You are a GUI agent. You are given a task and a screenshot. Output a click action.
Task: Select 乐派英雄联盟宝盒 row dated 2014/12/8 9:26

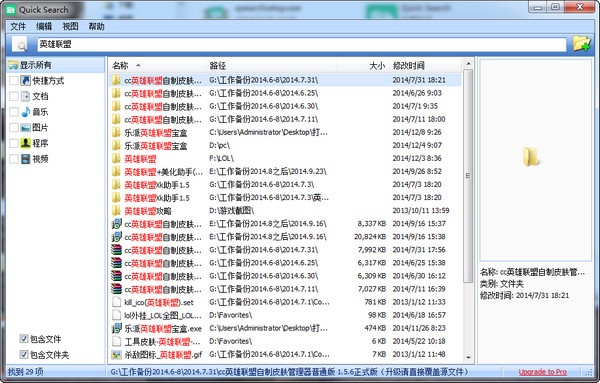[x=285, y=132]
